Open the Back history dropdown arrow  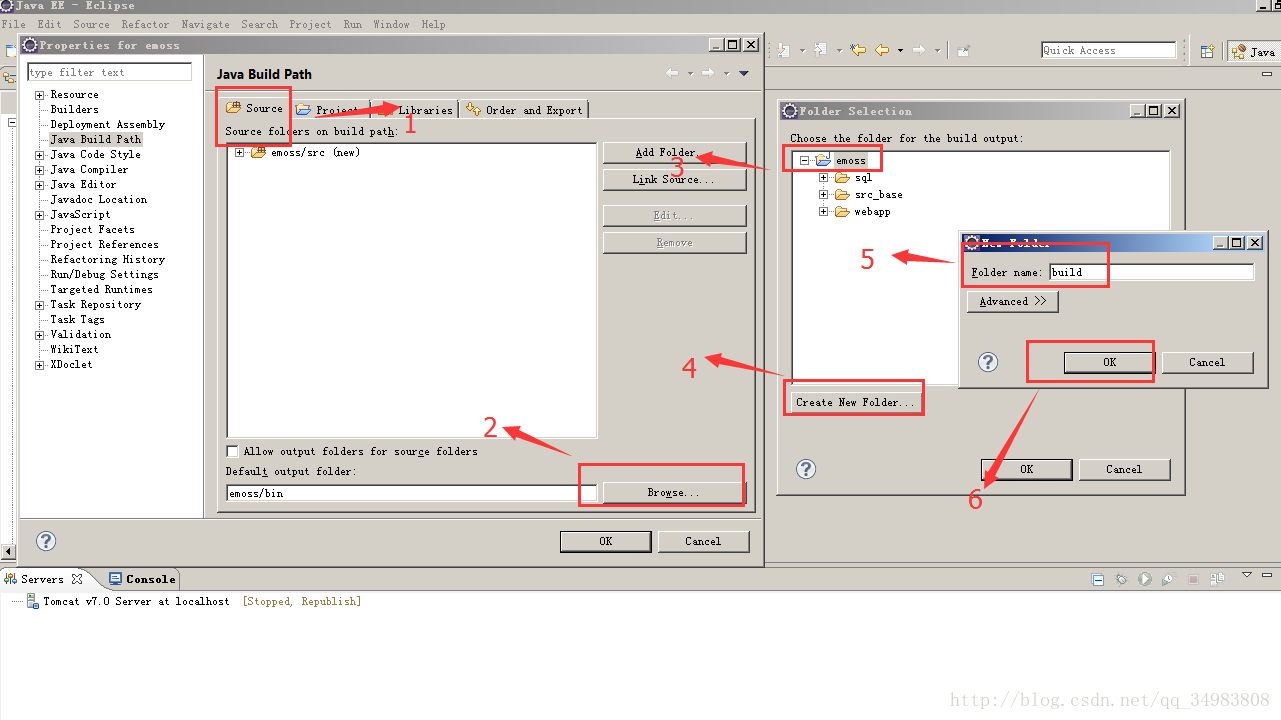[x=900, y=50]
